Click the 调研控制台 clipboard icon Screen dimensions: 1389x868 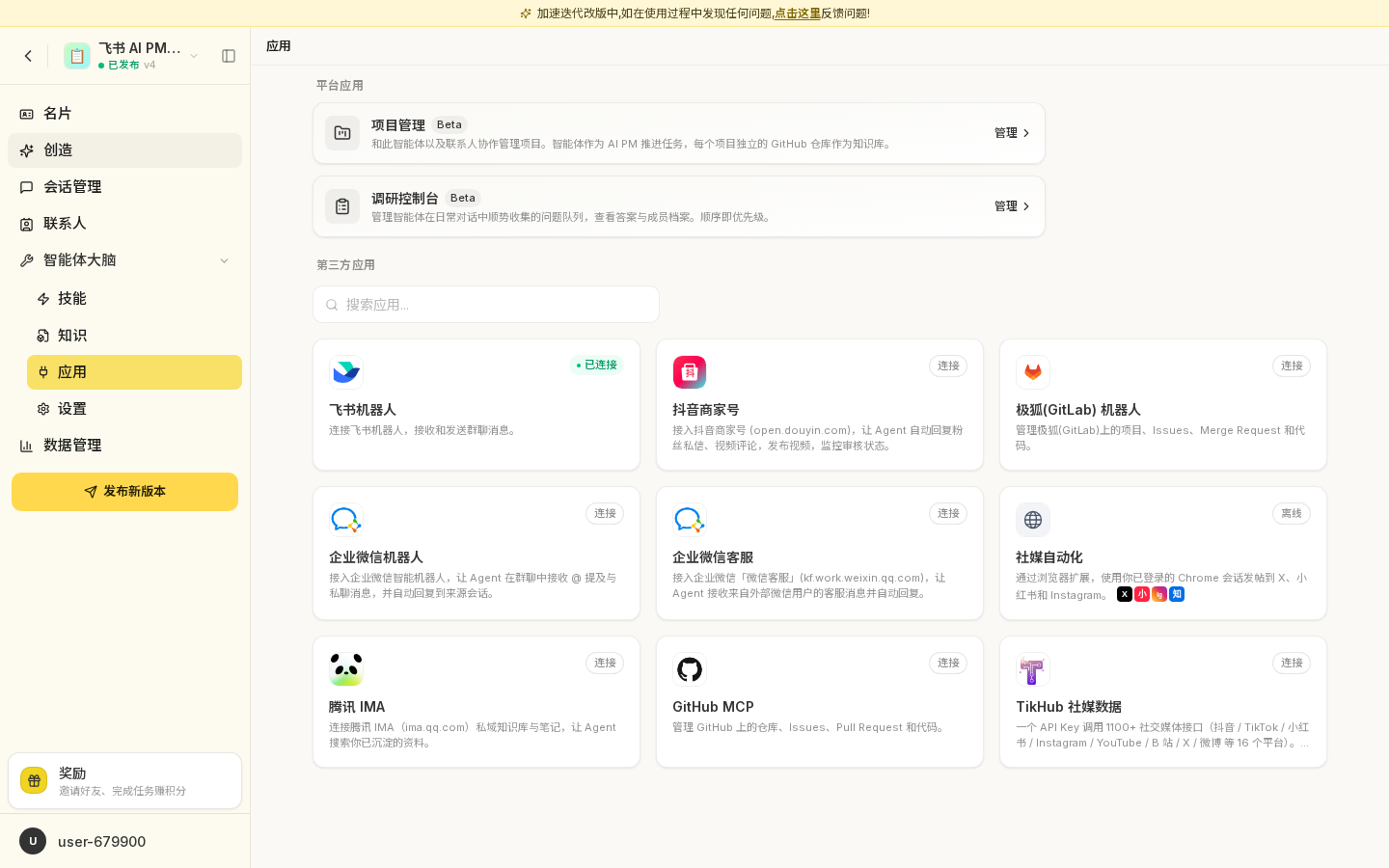click(x=342, y=206)
